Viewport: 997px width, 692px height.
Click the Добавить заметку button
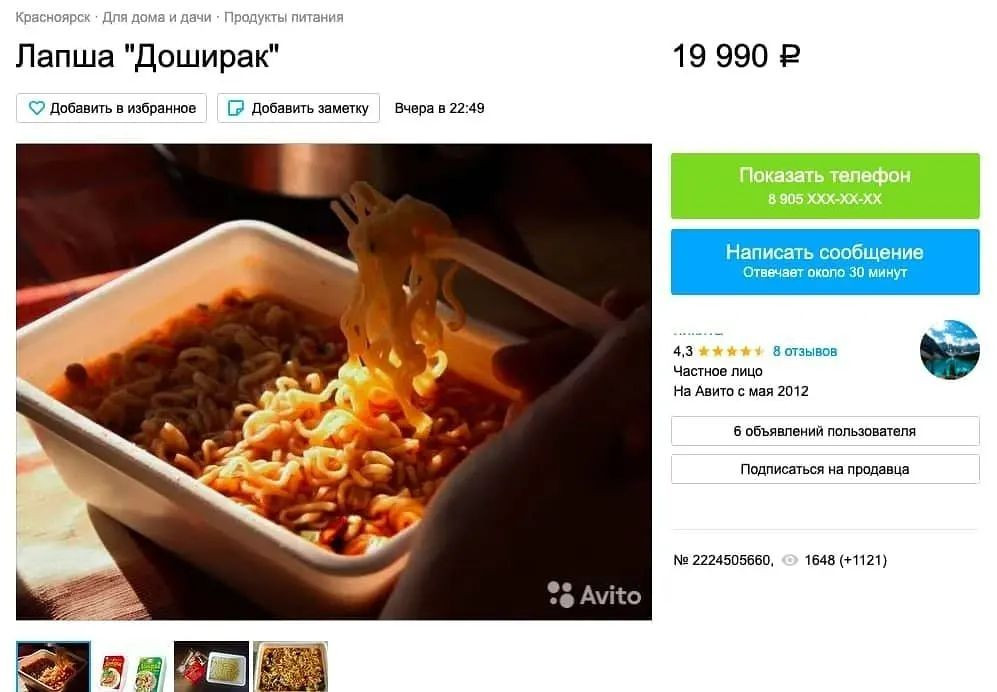click(298, 108)
